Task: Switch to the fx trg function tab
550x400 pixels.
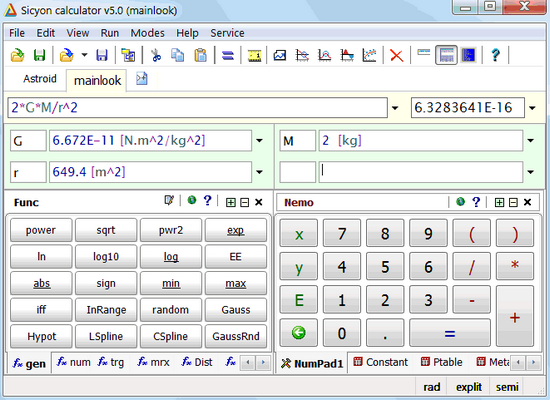Action: pos(111,362)
